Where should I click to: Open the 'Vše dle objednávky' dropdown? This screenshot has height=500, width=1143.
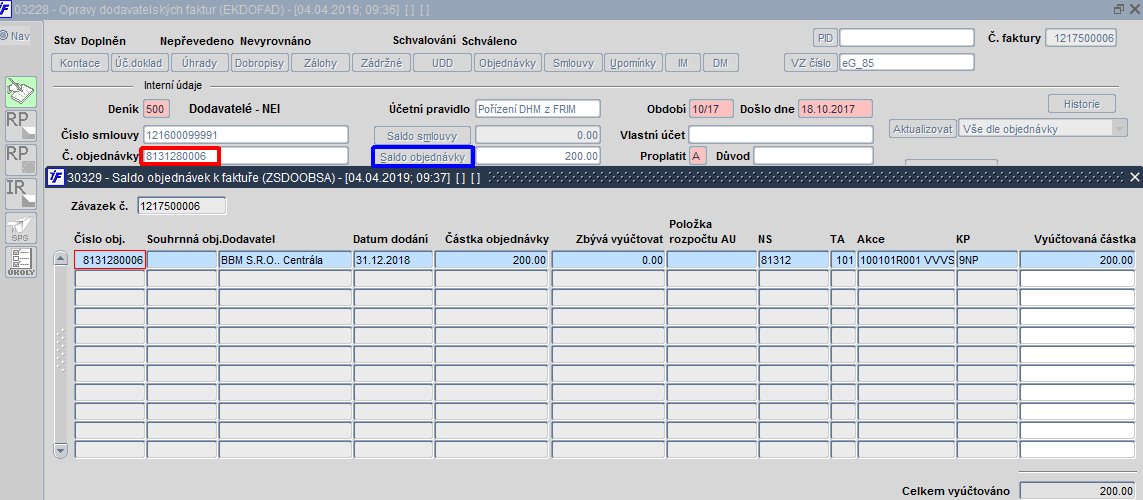coord(1043,129)
